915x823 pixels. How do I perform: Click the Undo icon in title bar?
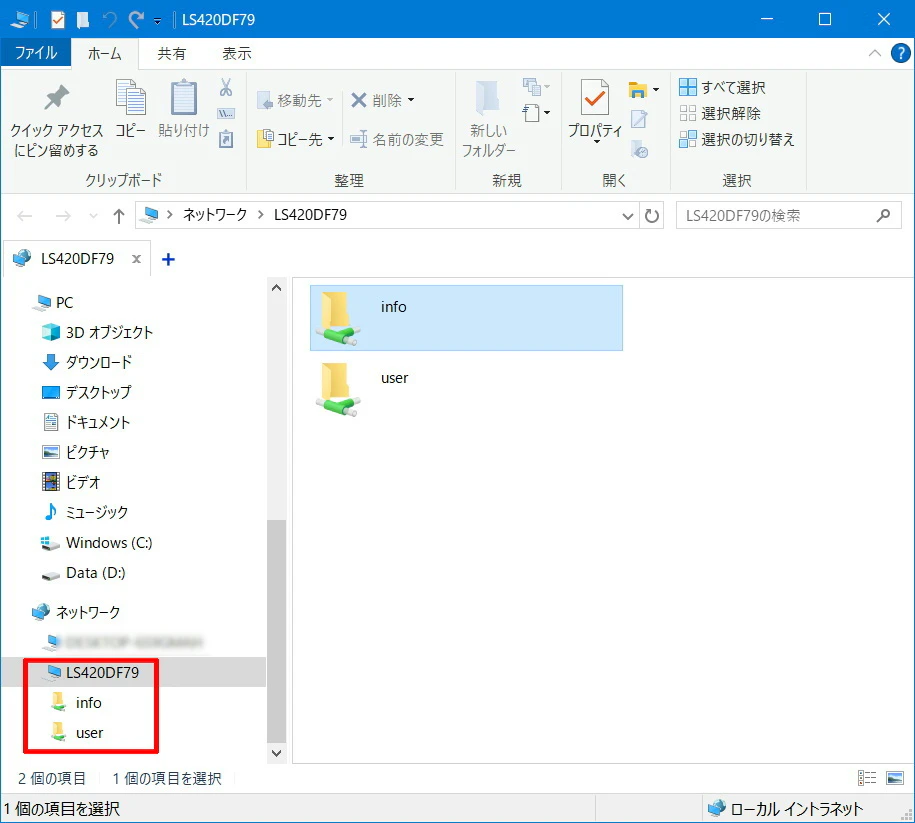[109, 20]
